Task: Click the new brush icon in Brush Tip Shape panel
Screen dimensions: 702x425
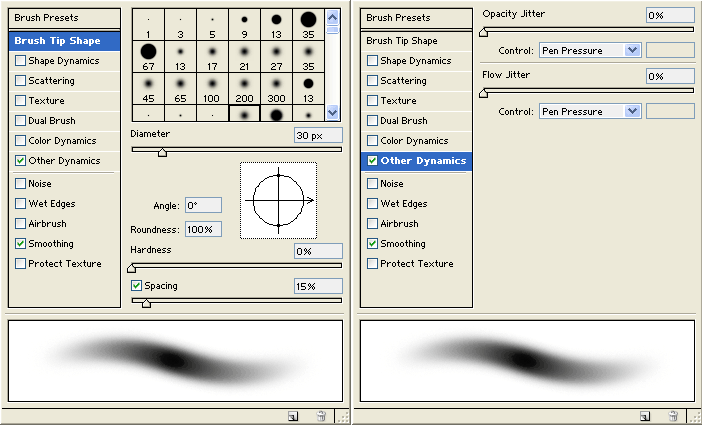Action: point(293,416)
